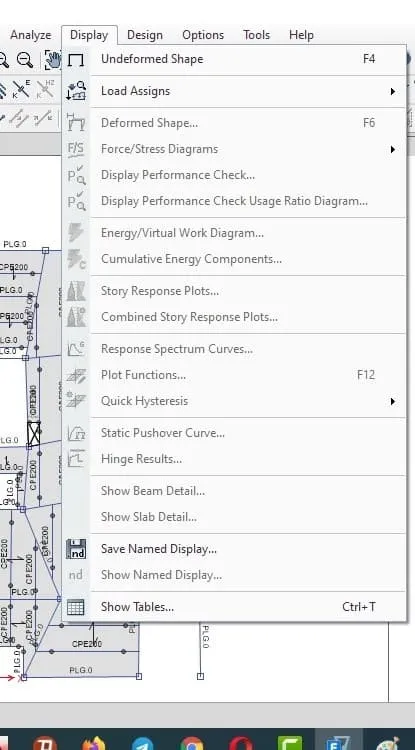Click the Response Spectrum Curves icon
This screenshot has height=750, width=415.
click(76, 349)
